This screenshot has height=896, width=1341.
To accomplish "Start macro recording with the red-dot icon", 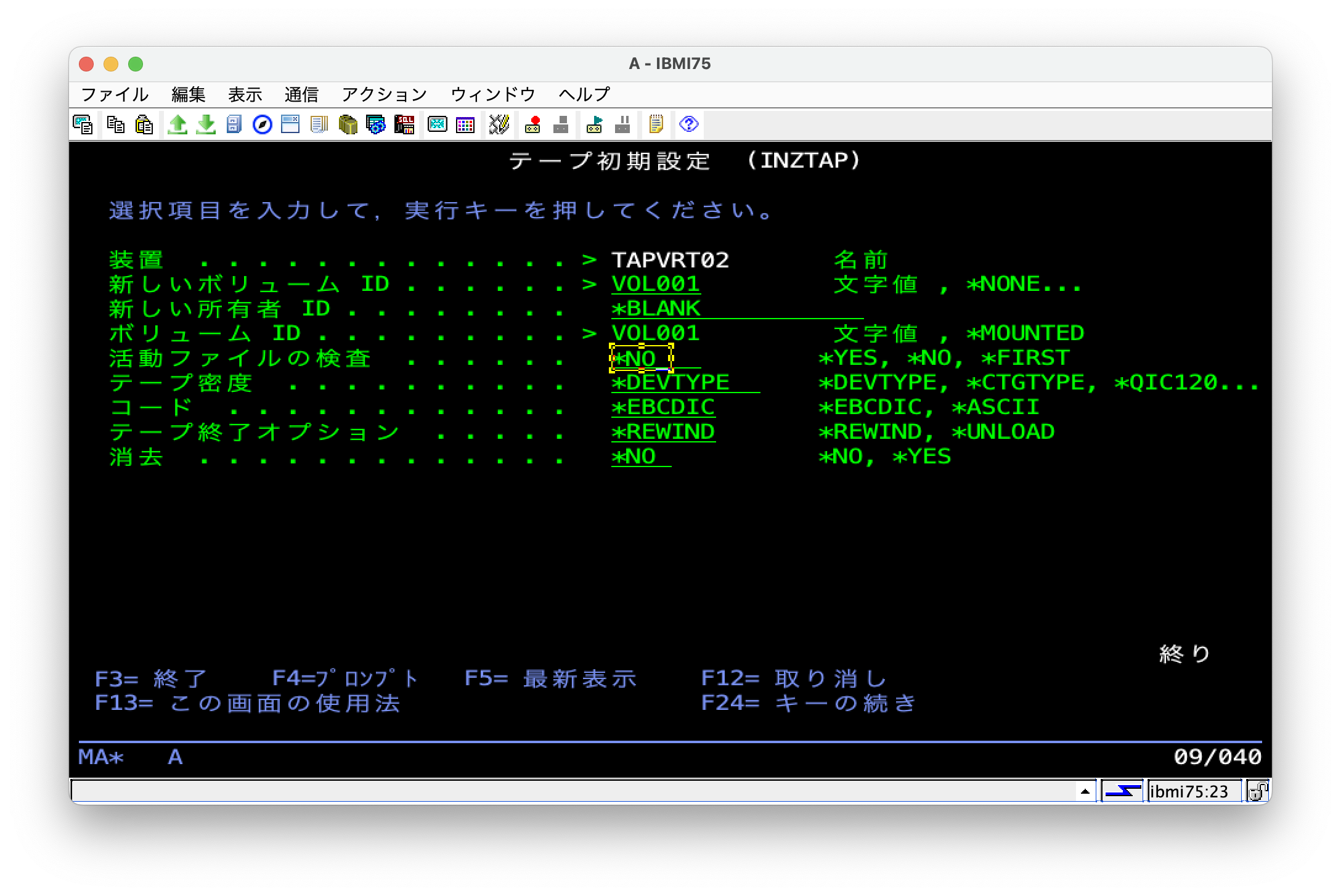I will (532, 124).
